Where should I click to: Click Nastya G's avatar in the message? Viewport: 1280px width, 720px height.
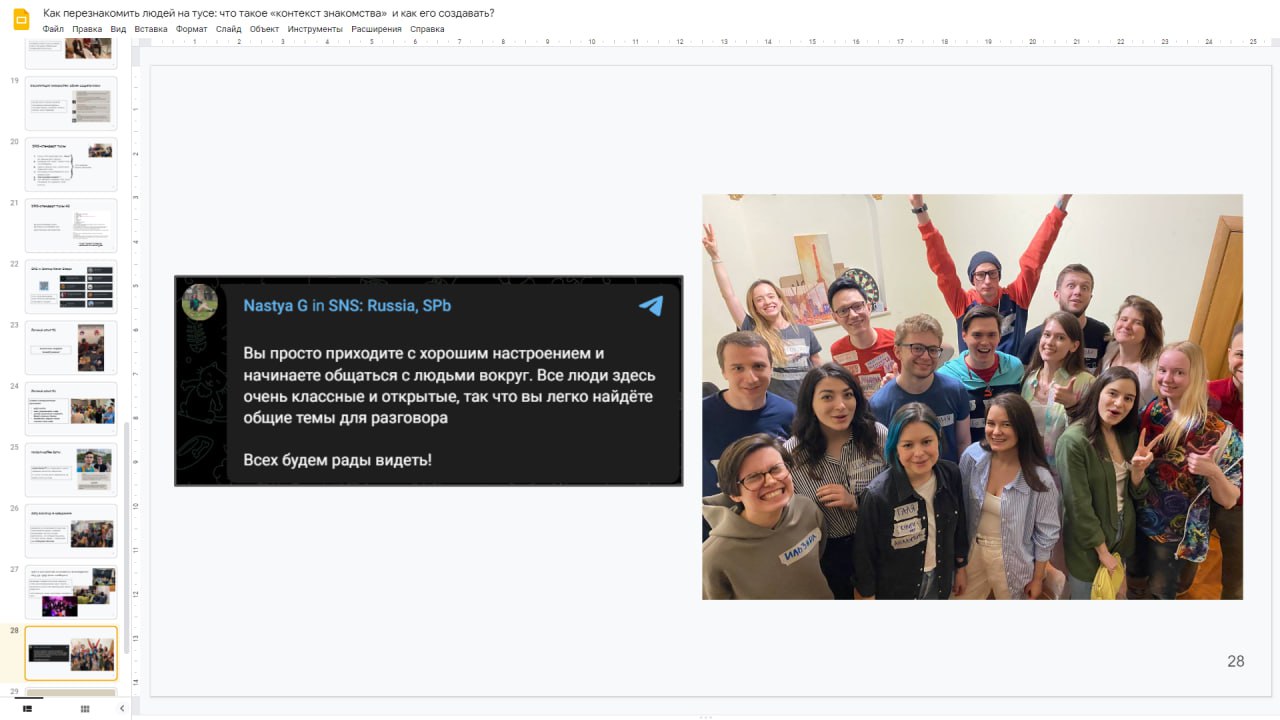pyautogui.click(x=200, y=302)
